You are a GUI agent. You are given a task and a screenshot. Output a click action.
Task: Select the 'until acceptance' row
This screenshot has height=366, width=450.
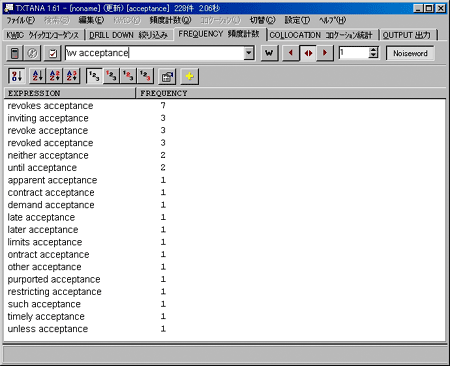point(224,168)
